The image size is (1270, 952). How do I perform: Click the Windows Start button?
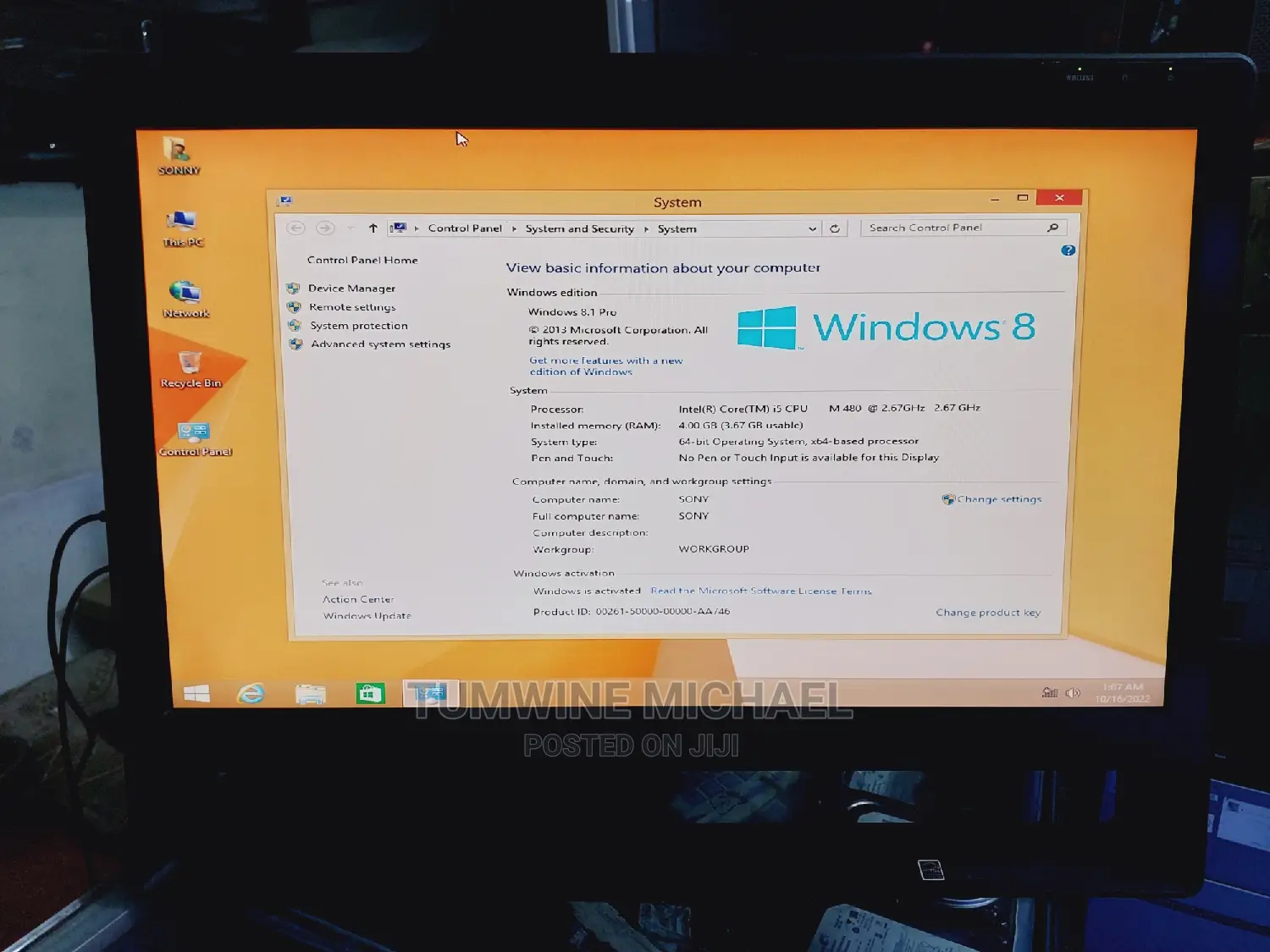point(196,694)
